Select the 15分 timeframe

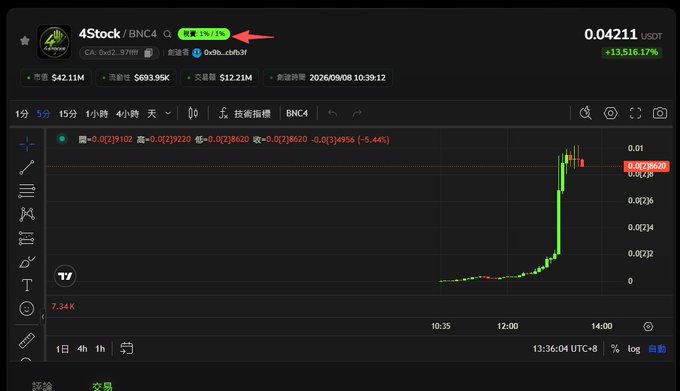[68, 114]
